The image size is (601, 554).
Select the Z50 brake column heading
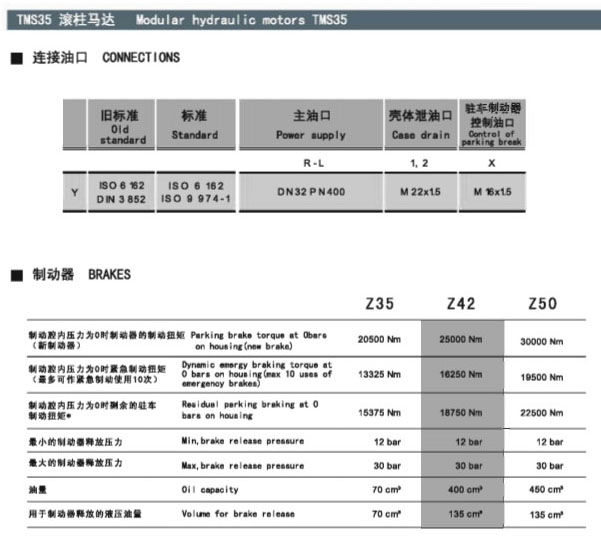click(x=541, y=304)
